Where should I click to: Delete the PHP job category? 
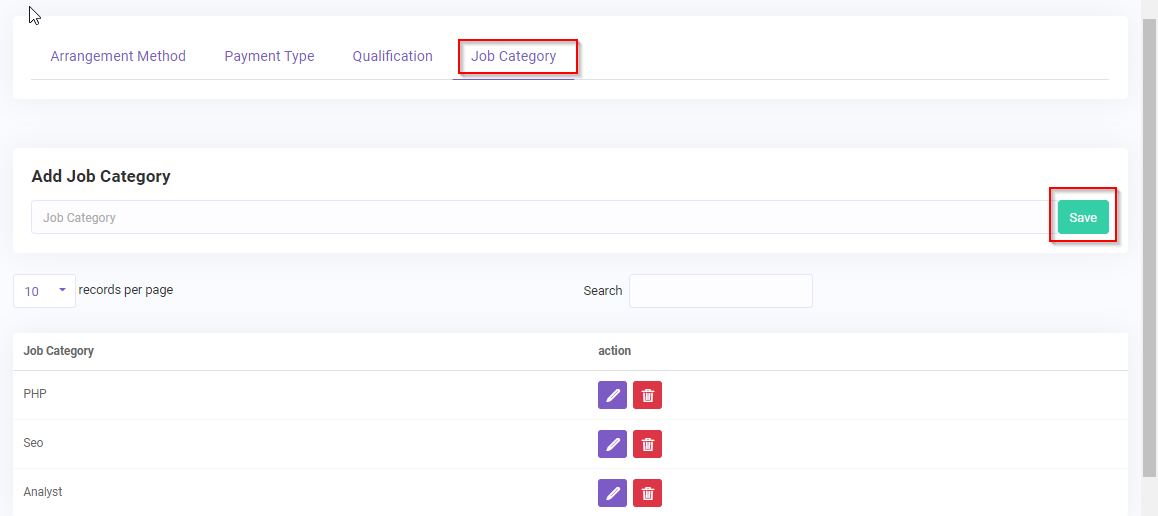(x=647, y=395)
